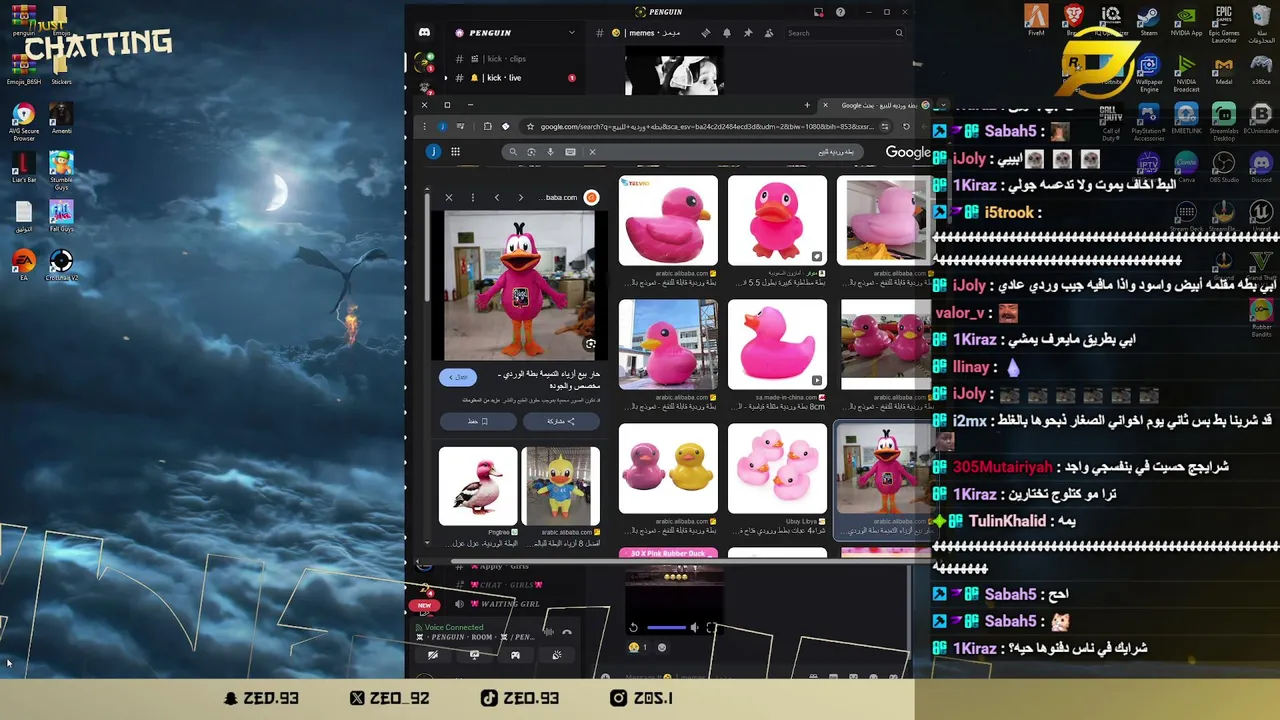The image size is (1280, 720).
Task: Open the Google account J avatar
Action: click(433, 152)
